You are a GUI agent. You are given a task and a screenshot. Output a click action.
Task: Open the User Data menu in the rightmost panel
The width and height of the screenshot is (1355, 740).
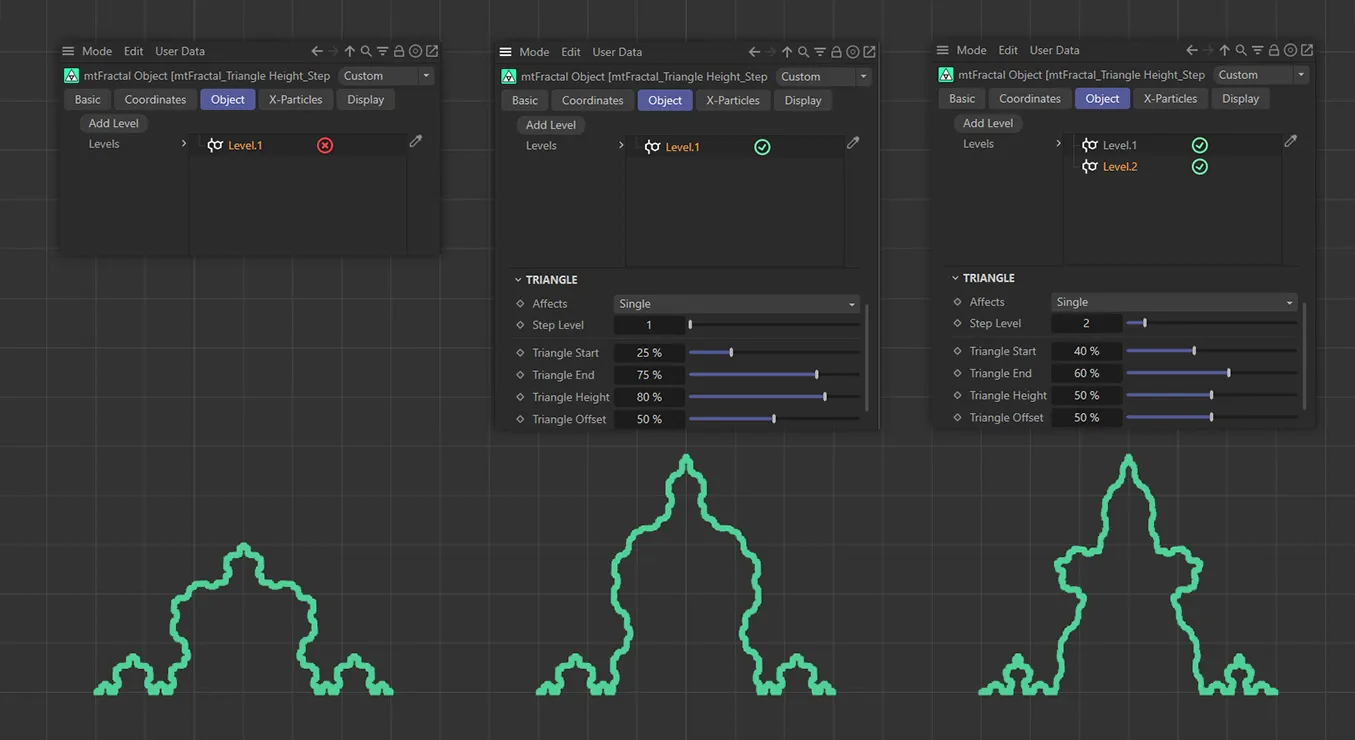pyautogui.click(x=1054, y=50)
